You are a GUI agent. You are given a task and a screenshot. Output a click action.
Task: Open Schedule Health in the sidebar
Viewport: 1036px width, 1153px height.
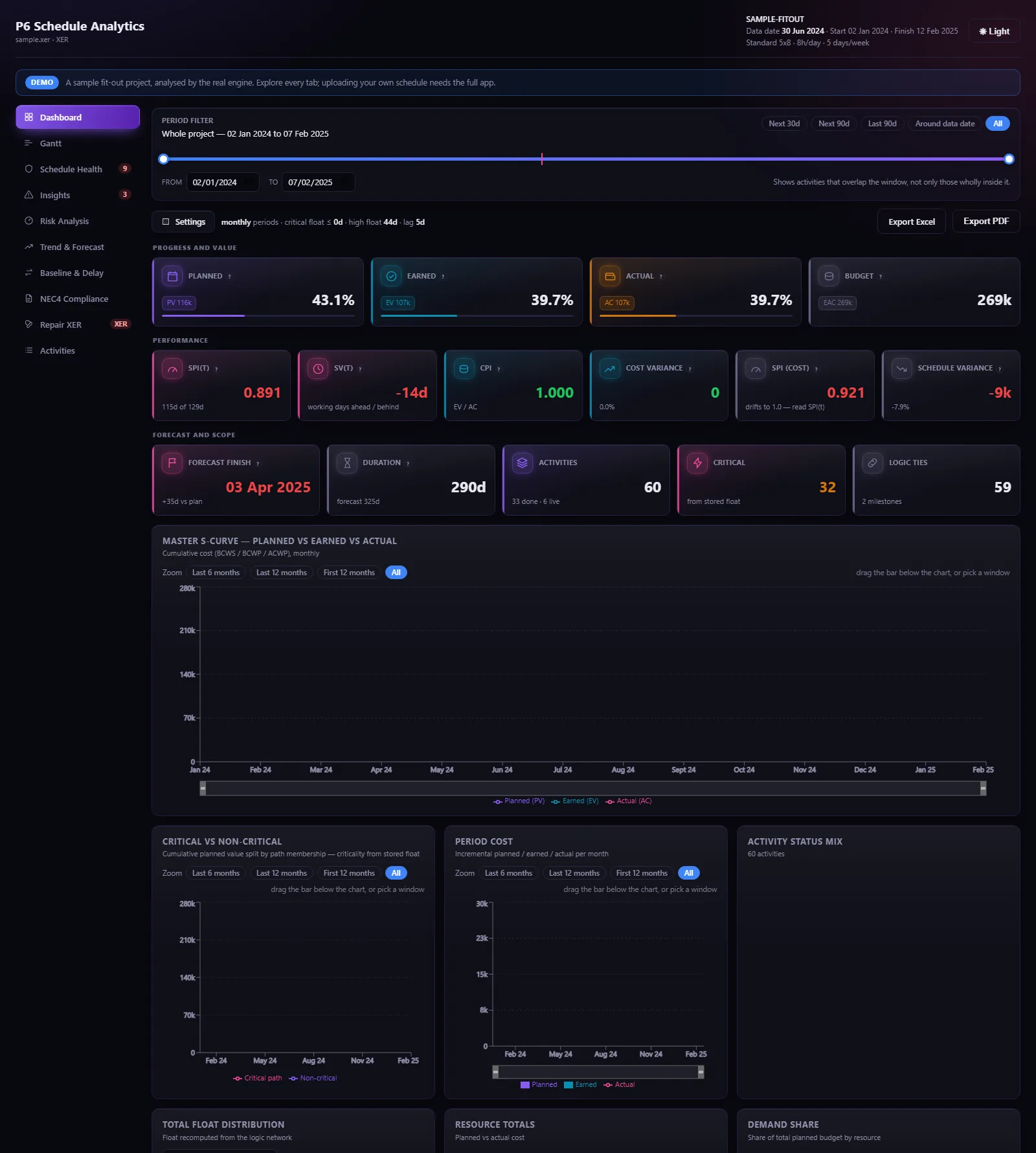pos(78,169)
